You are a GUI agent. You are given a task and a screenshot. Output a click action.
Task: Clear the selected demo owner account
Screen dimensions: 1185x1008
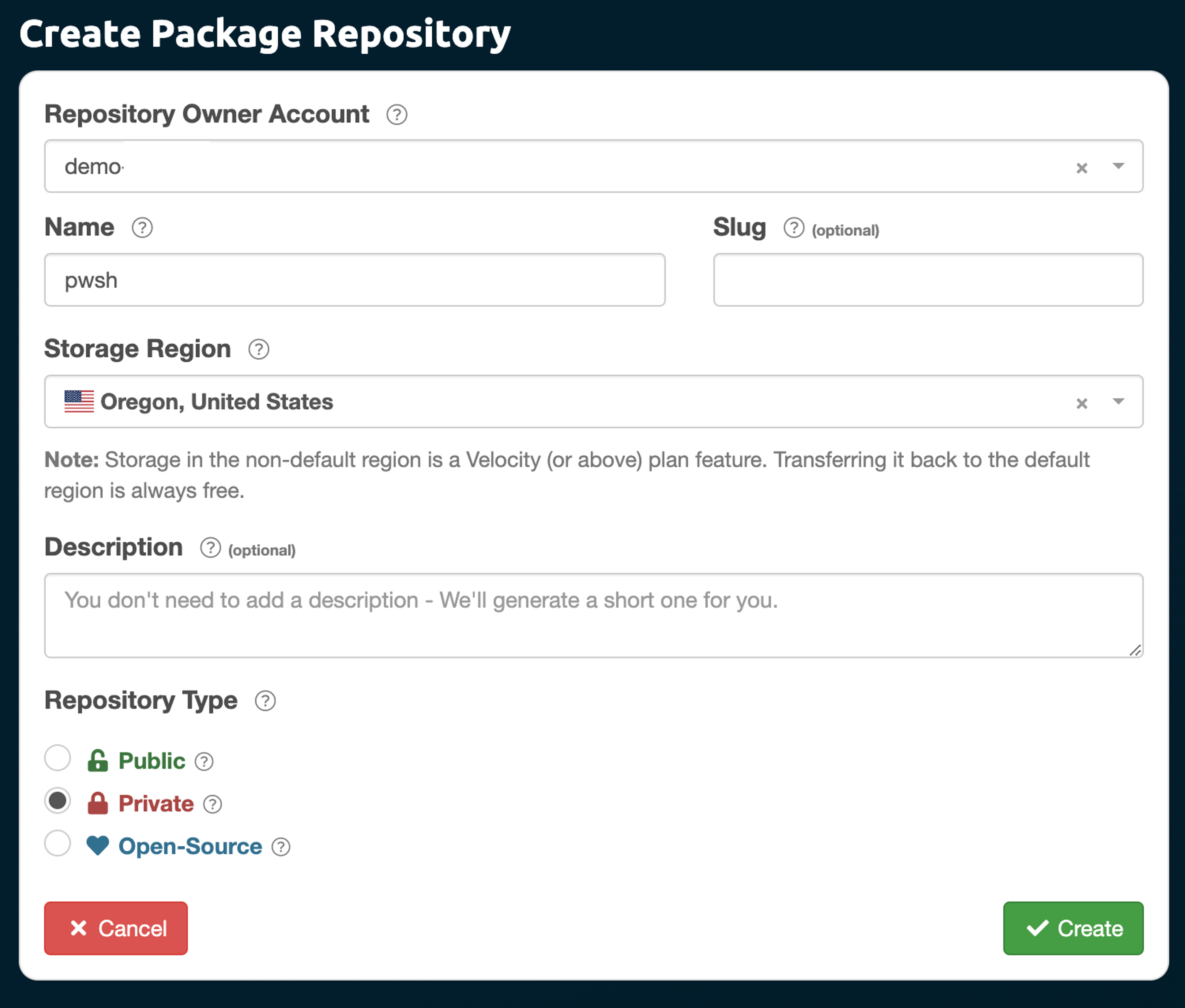click(1082, 168)
